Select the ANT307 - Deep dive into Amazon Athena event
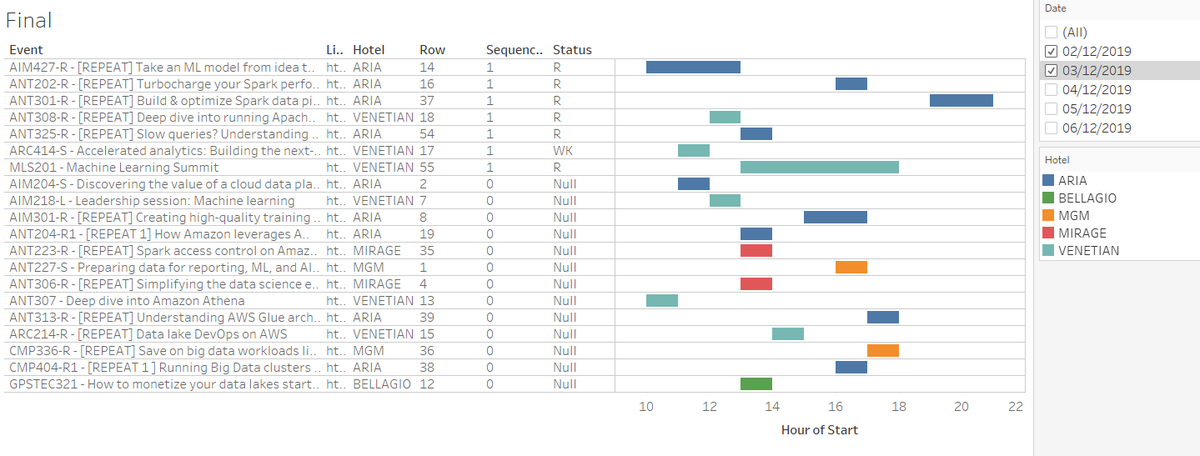1200x456 pixels. pos(127,300)
